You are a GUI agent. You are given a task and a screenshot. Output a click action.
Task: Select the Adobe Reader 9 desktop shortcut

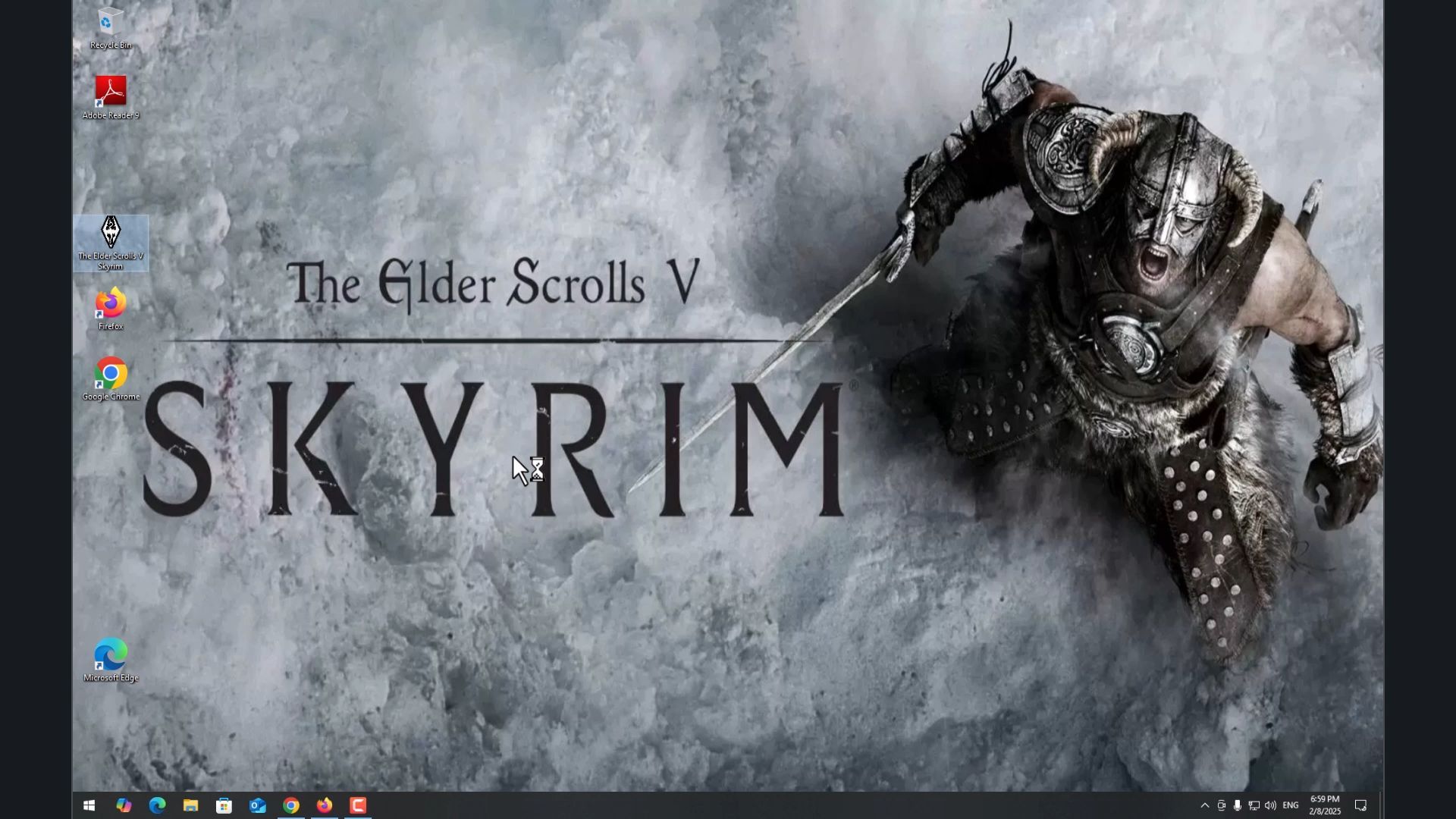(x=110, y=97)
